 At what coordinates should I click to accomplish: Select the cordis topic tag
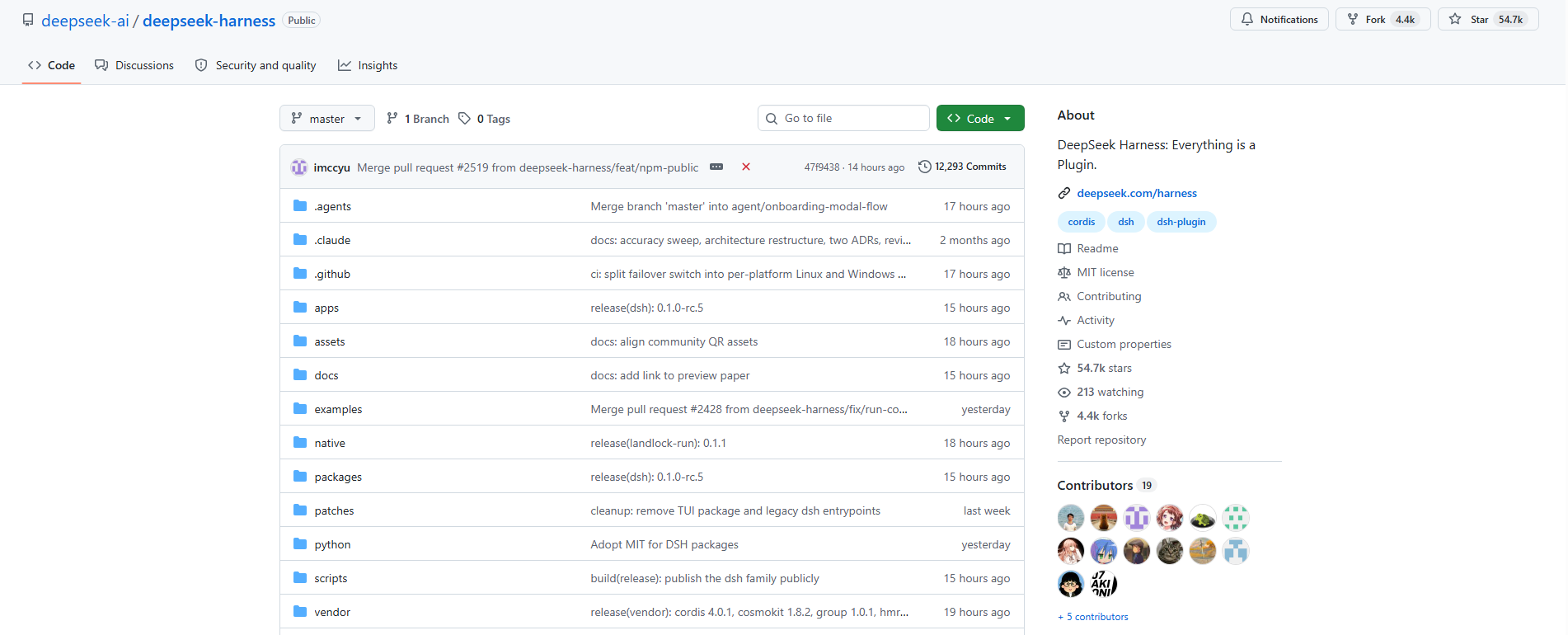[1082, 222]
